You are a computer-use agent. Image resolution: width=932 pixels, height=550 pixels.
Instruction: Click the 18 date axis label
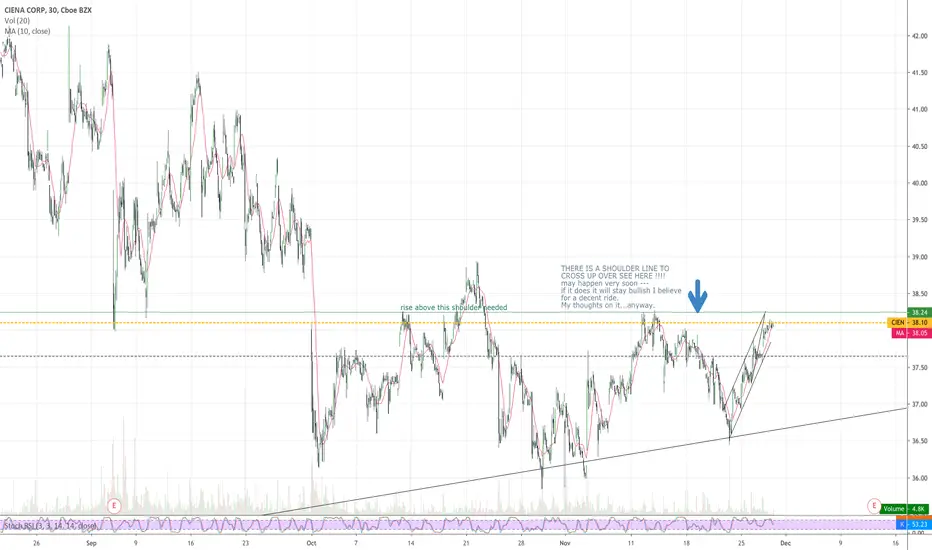pos(686,543)
